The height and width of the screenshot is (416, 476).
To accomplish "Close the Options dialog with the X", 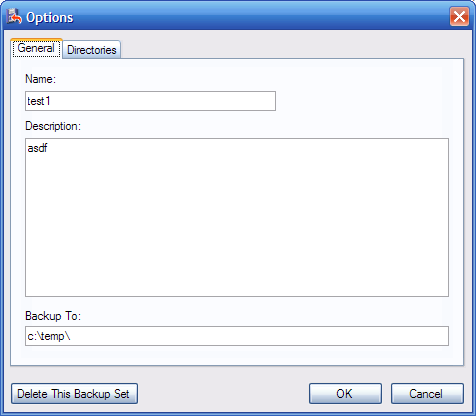I will tap(459, 16).
